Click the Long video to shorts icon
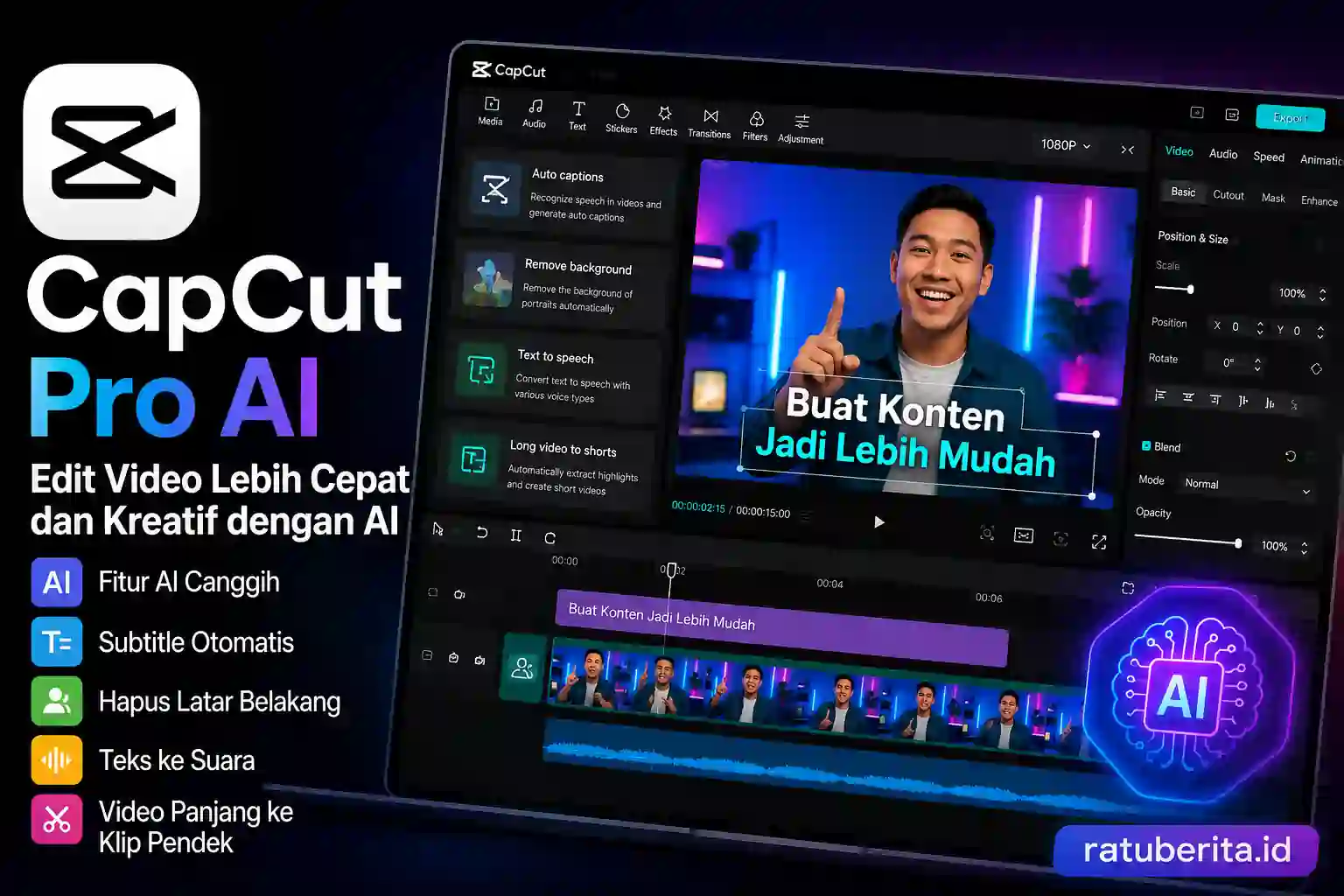Image resolution: width=1344 pixels, height=896 pixels. 473,459
